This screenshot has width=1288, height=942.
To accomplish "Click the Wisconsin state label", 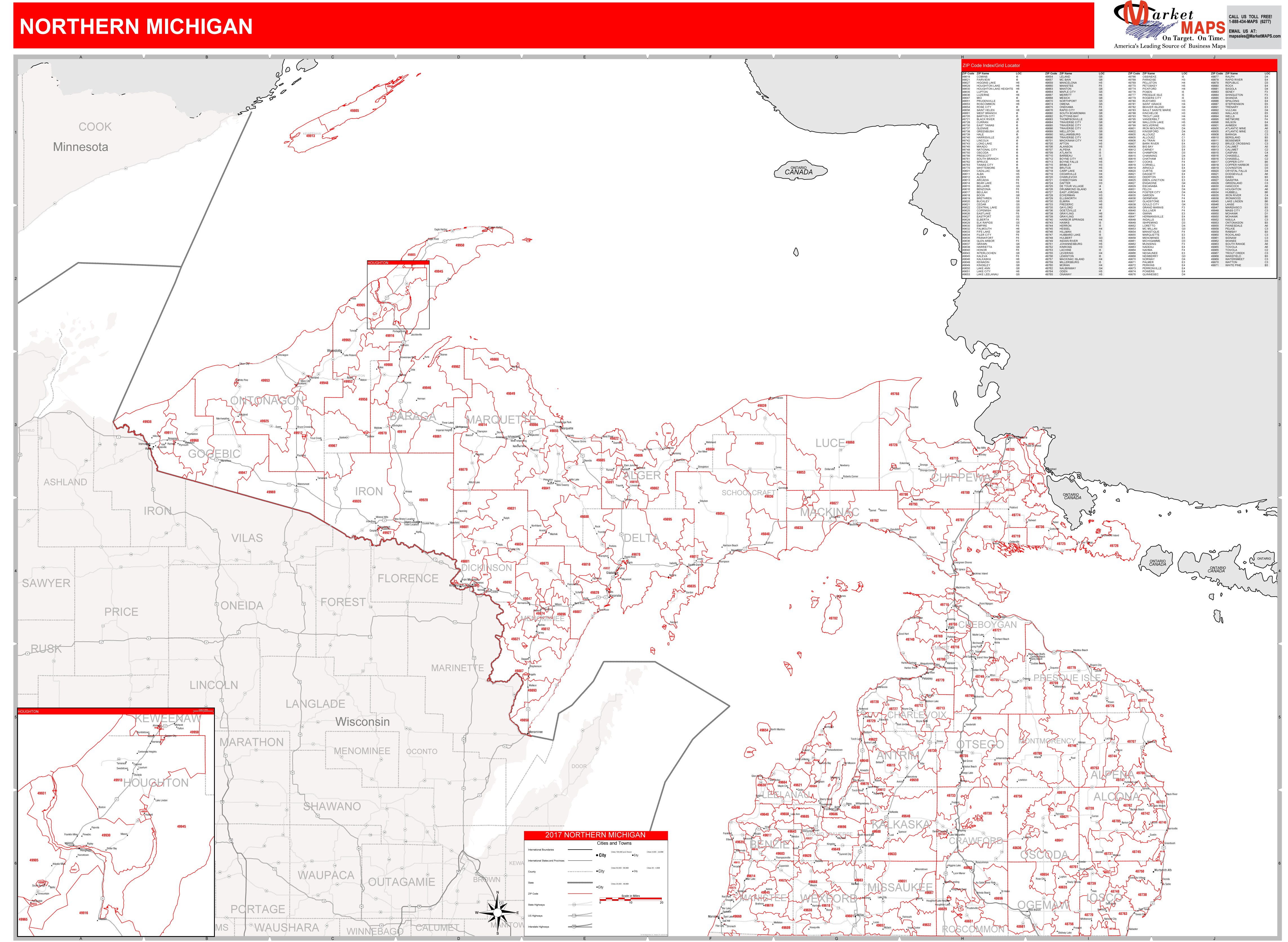I will (x=362, y=722).
